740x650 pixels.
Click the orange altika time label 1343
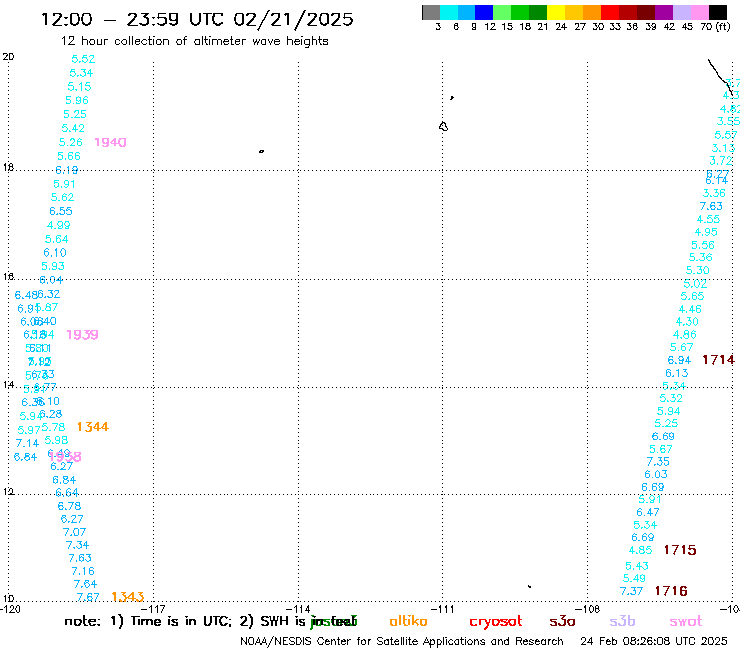click(x=127, y=597)
